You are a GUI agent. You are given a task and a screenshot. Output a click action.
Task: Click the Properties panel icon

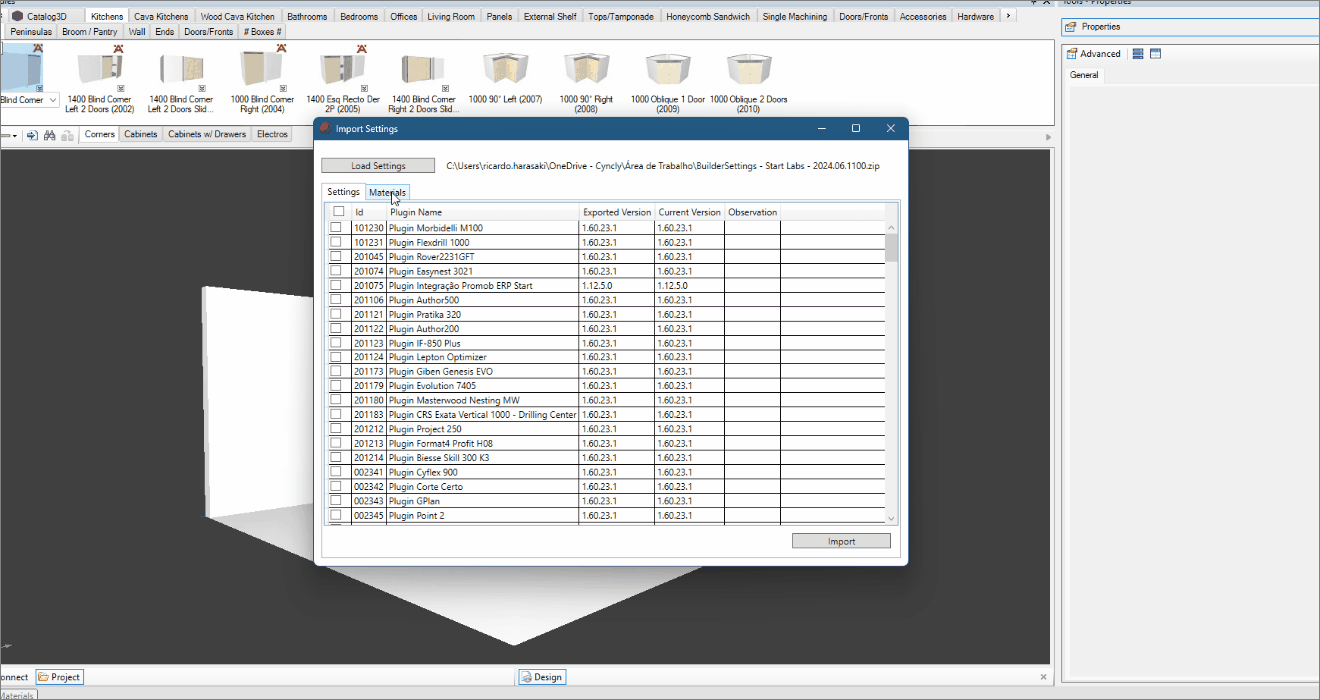click(1071, 27)
